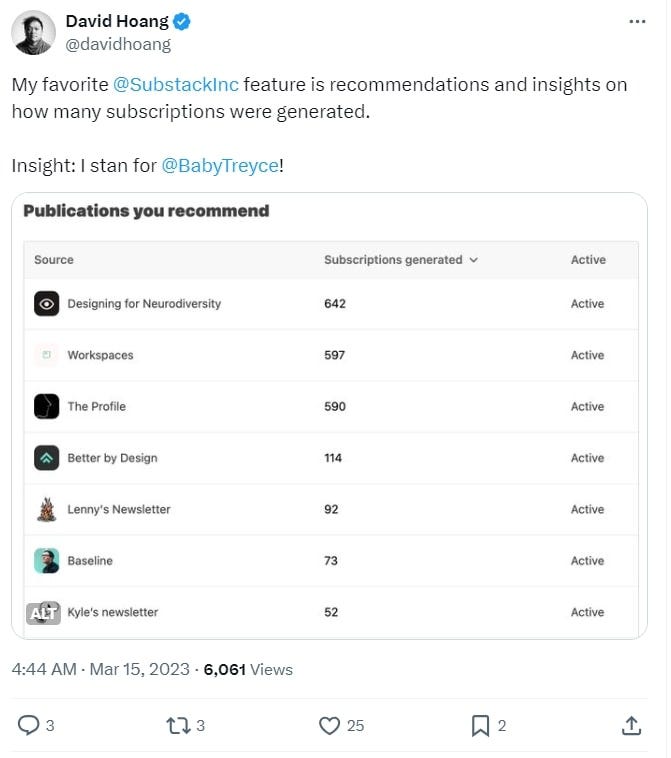Click the @davidhoang handle
Image resolution: width=671 pixels, height=758 pixels.
118,44
